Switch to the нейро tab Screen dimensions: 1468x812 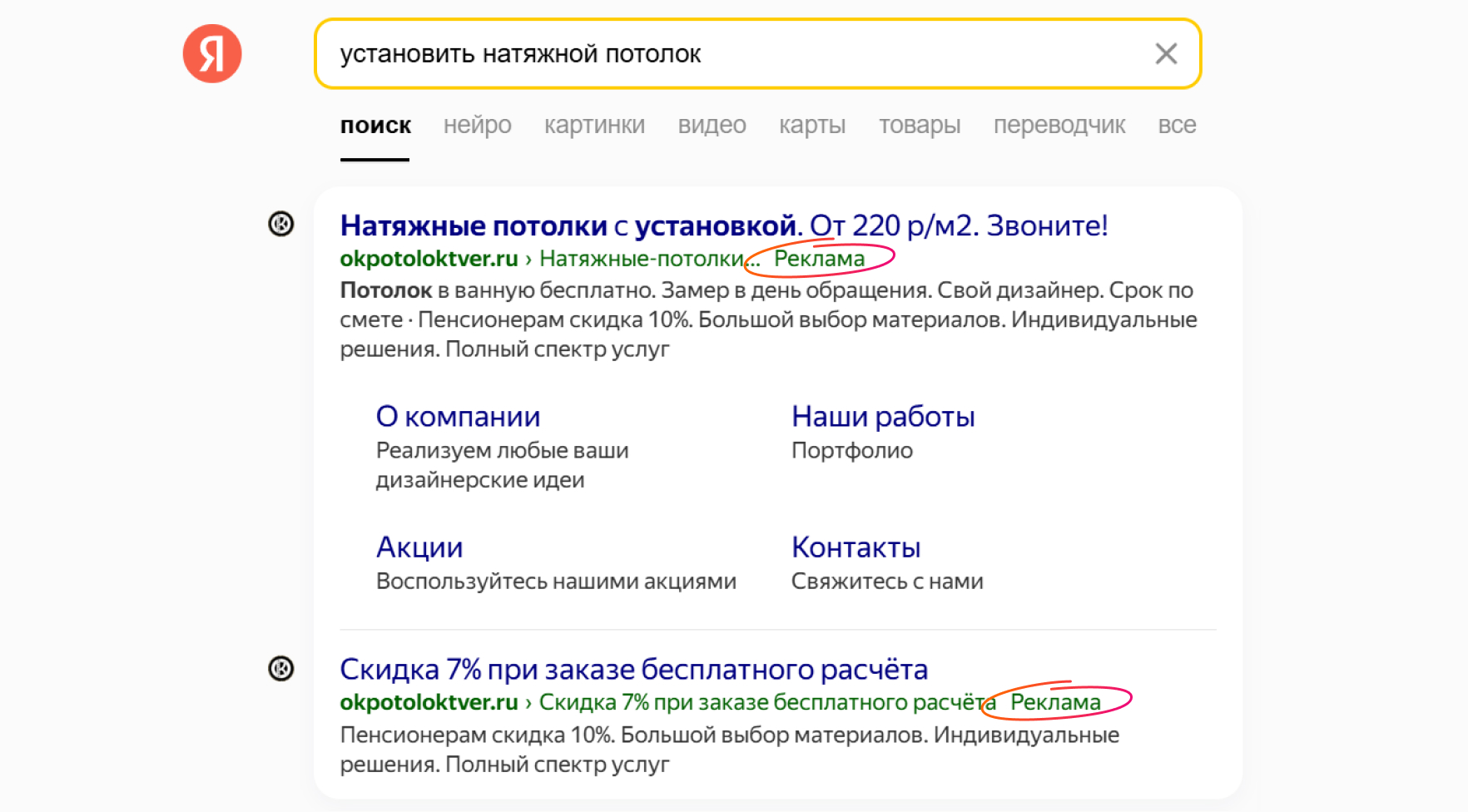(477, 125)
